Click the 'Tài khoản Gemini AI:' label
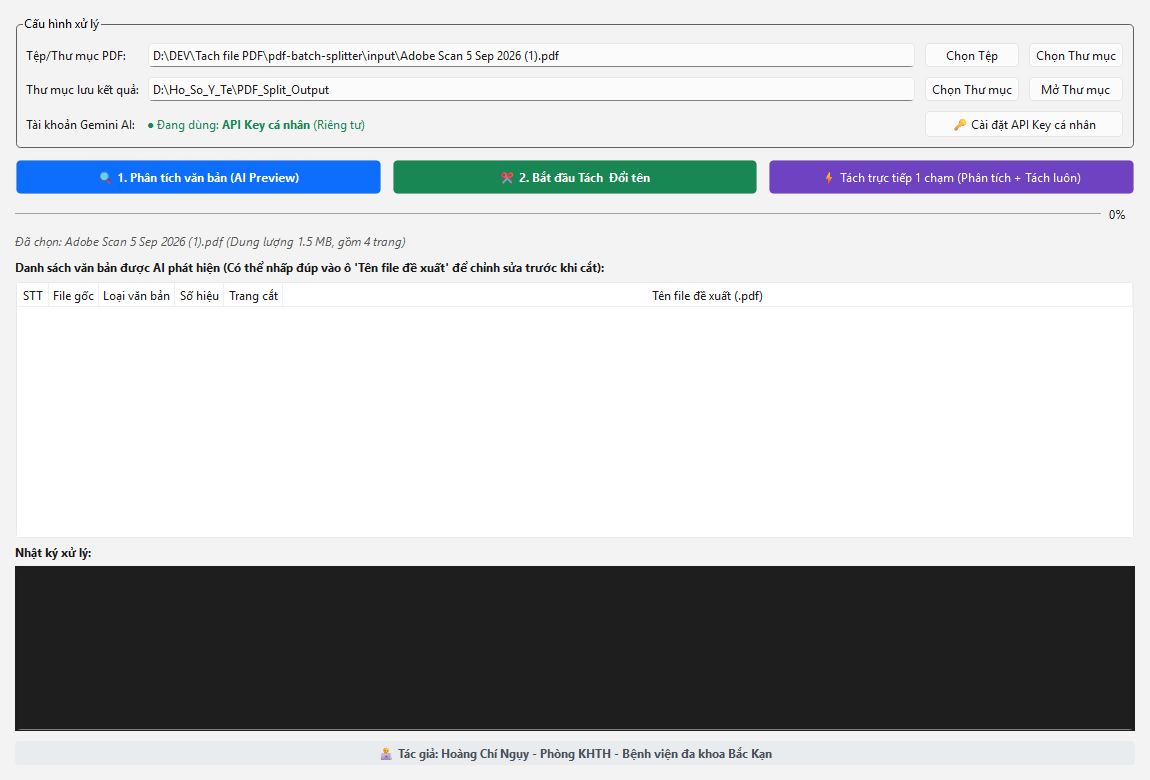Screen dimensions: 1150x780 click(x=81, y=125)
